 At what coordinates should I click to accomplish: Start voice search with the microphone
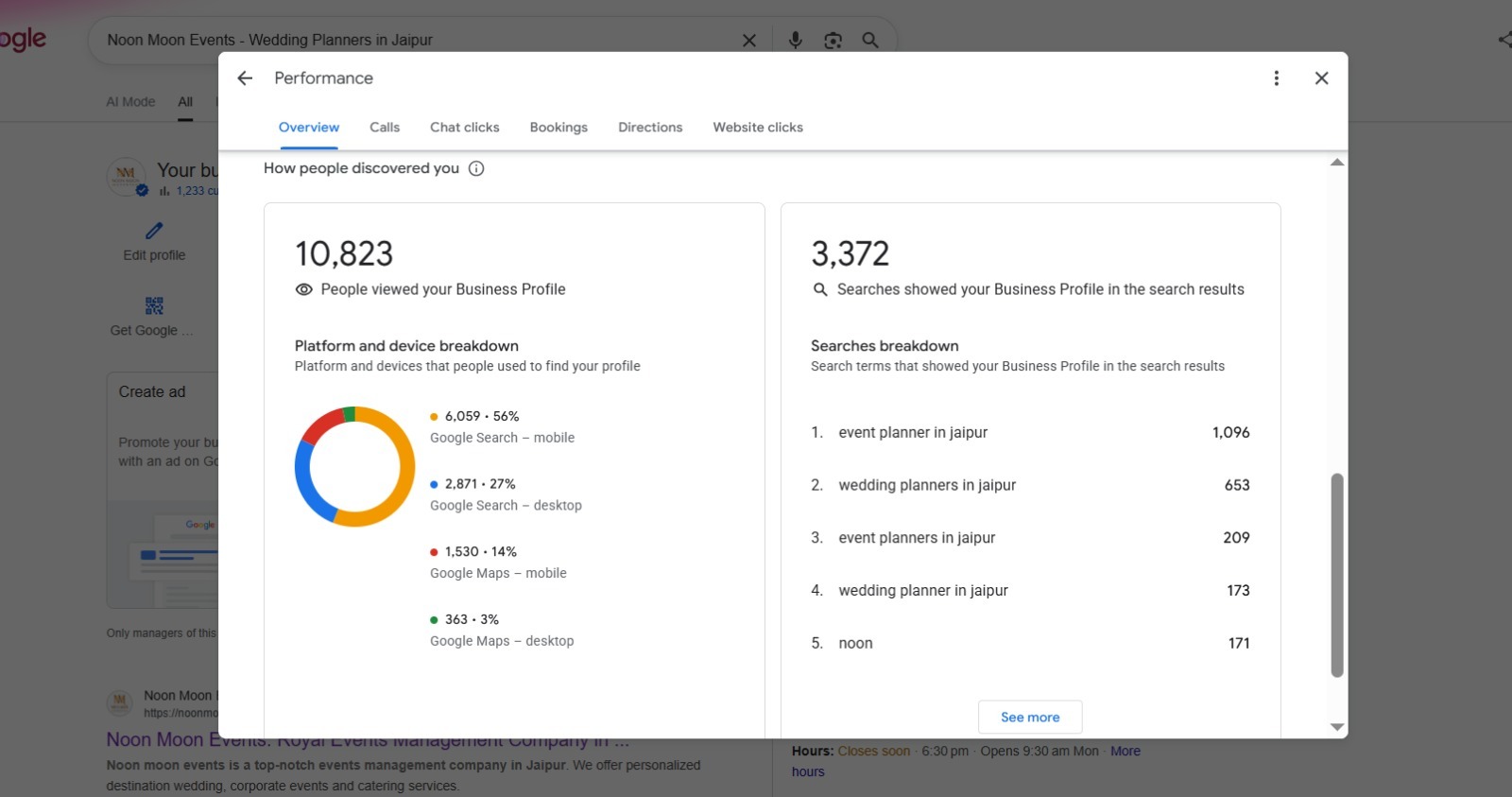tap(796, 40)
